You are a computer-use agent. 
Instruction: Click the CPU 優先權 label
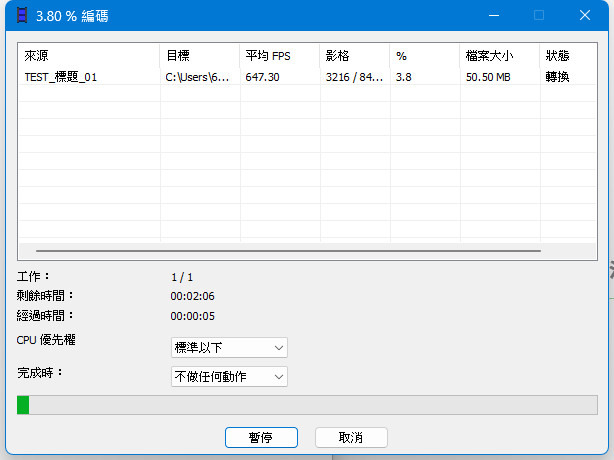click(46, 340)
